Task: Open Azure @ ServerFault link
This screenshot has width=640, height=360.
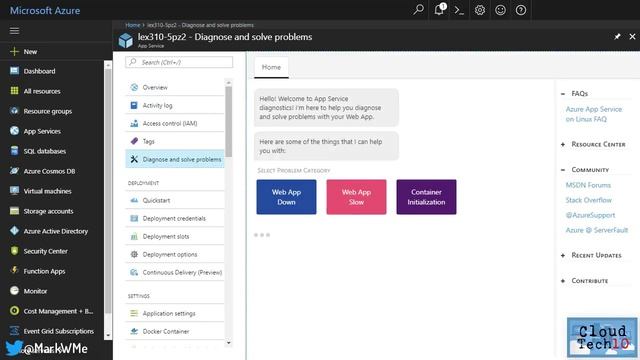Action: coord(597,230)
